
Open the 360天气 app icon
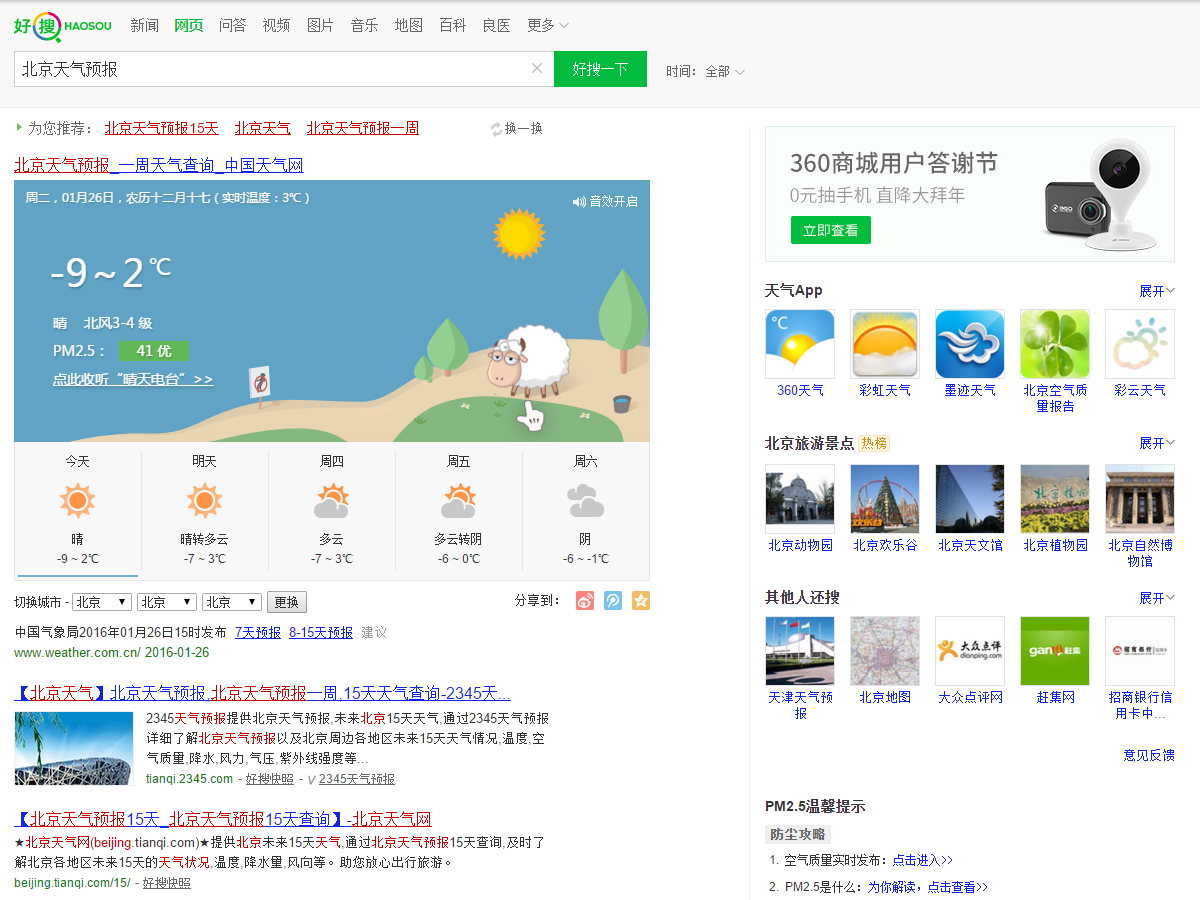point(800,344)
